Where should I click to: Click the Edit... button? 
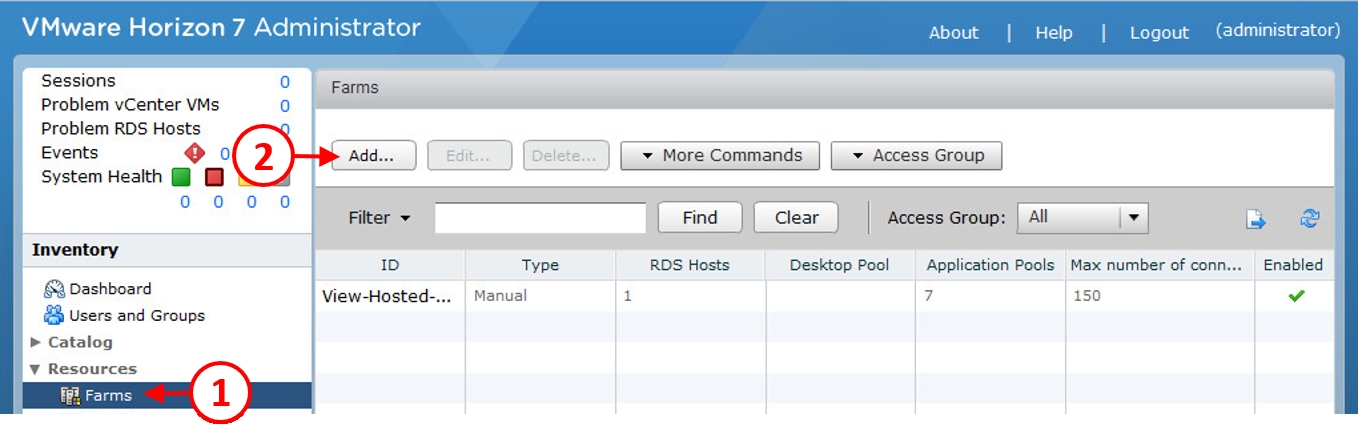point(470,156)
